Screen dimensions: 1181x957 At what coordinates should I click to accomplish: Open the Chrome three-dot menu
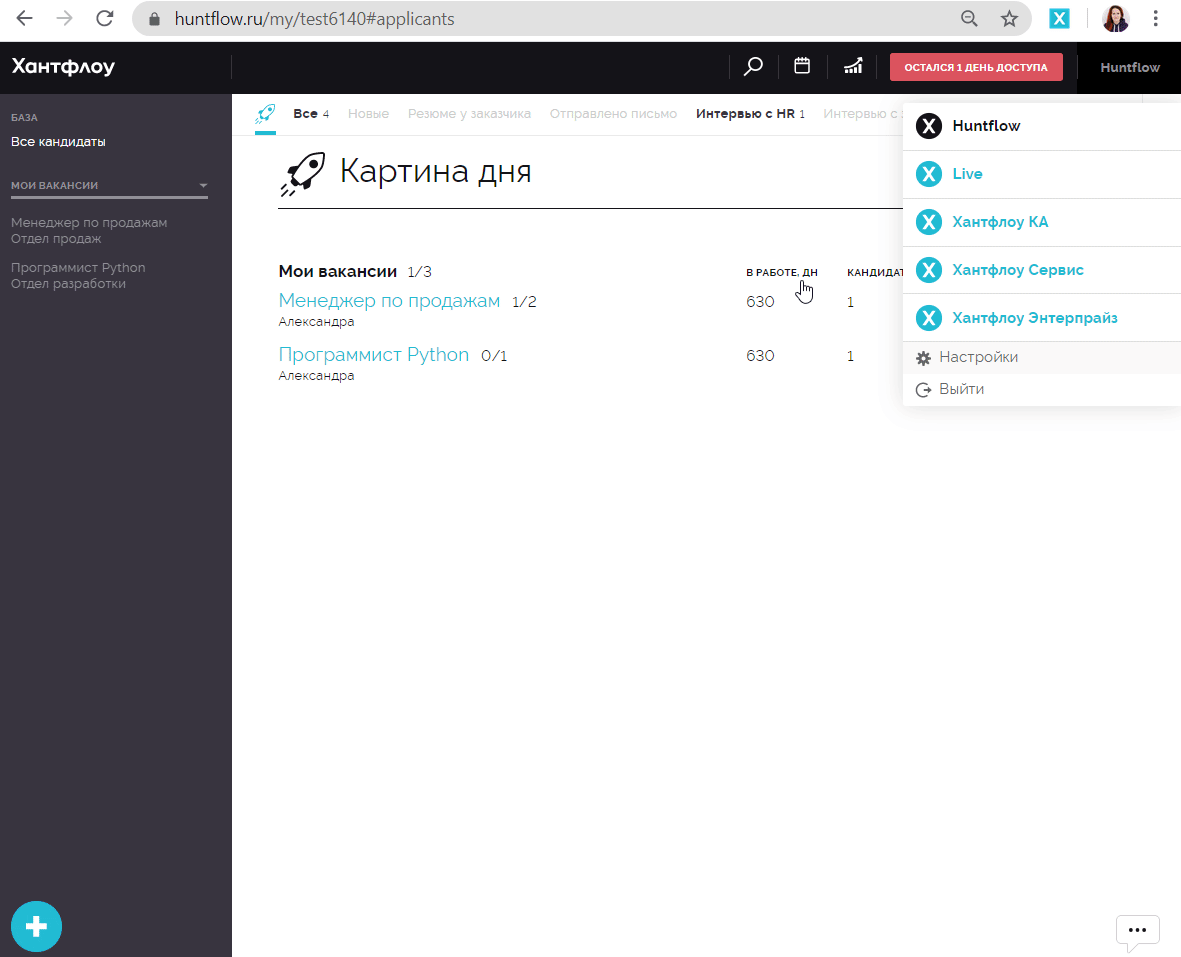click(x=1155, y=18)
